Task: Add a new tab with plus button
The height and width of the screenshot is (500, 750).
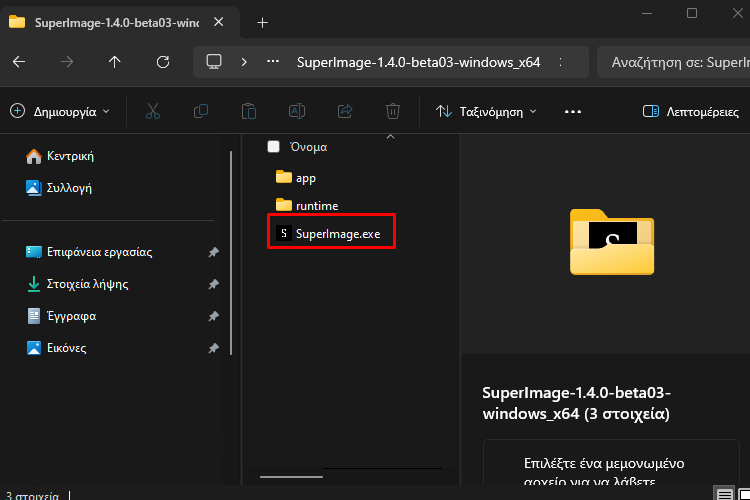Action: (x=262, y=22)
